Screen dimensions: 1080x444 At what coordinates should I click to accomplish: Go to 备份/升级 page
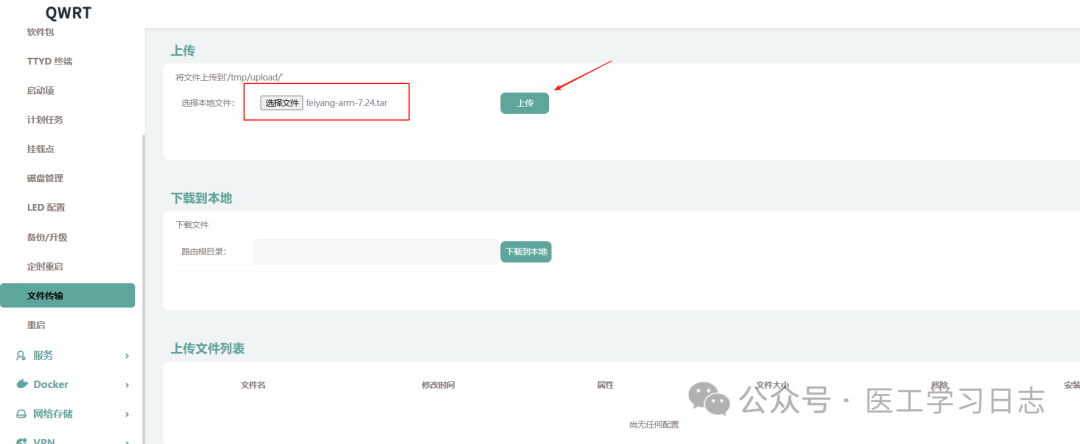[48, 237]
